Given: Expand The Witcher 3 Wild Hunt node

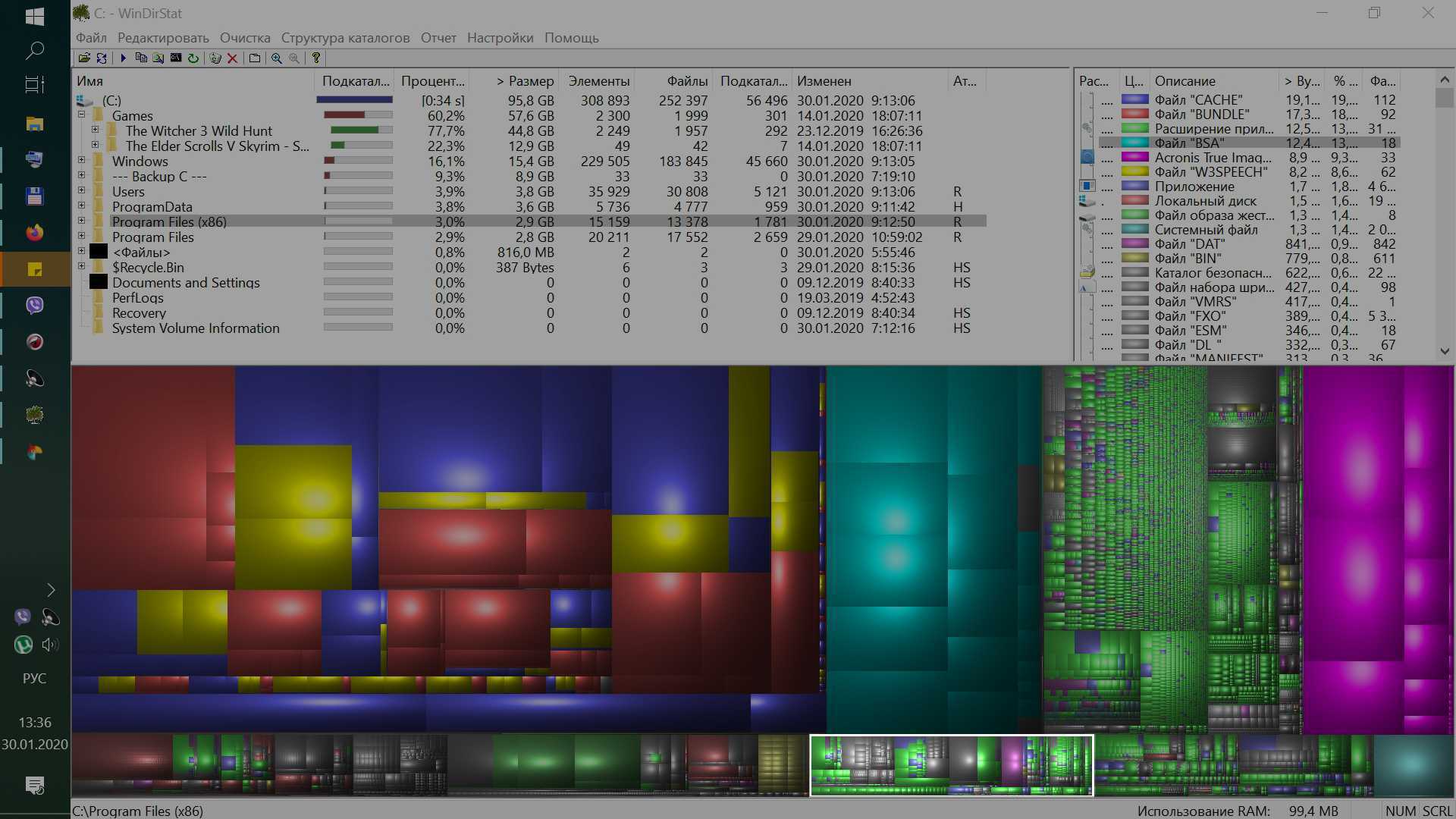Looking at the screenshot, I should [x=96, y=130].
